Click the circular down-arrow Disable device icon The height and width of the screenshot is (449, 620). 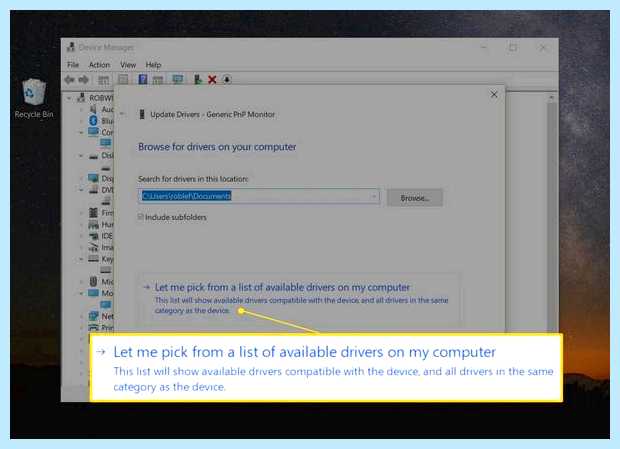(227, 79)
